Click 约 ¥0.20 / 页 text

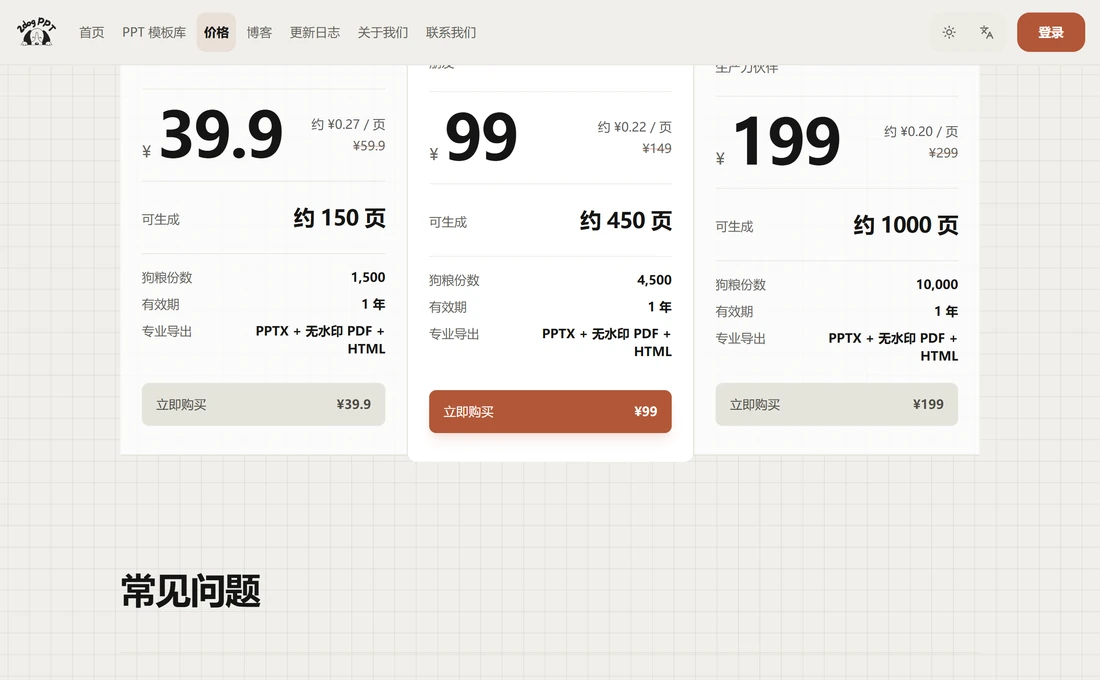[920, 131]
